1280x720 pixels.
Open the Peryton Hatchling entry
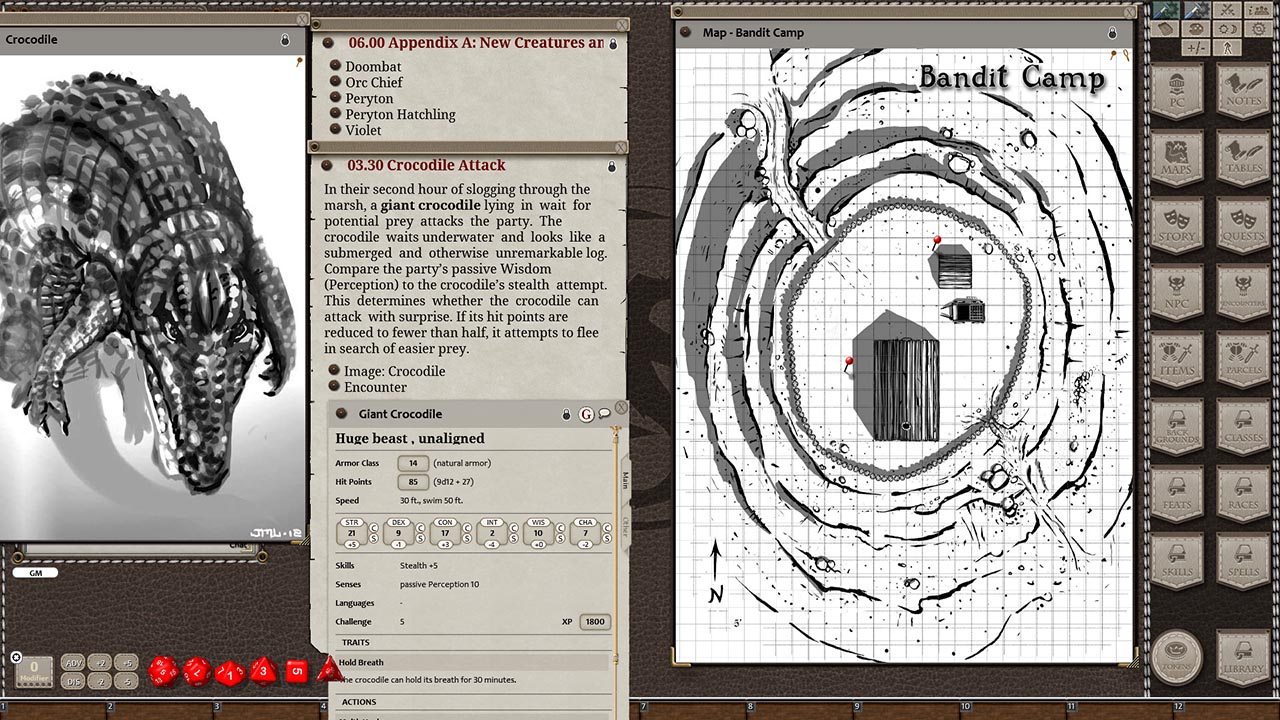[400, 114]
